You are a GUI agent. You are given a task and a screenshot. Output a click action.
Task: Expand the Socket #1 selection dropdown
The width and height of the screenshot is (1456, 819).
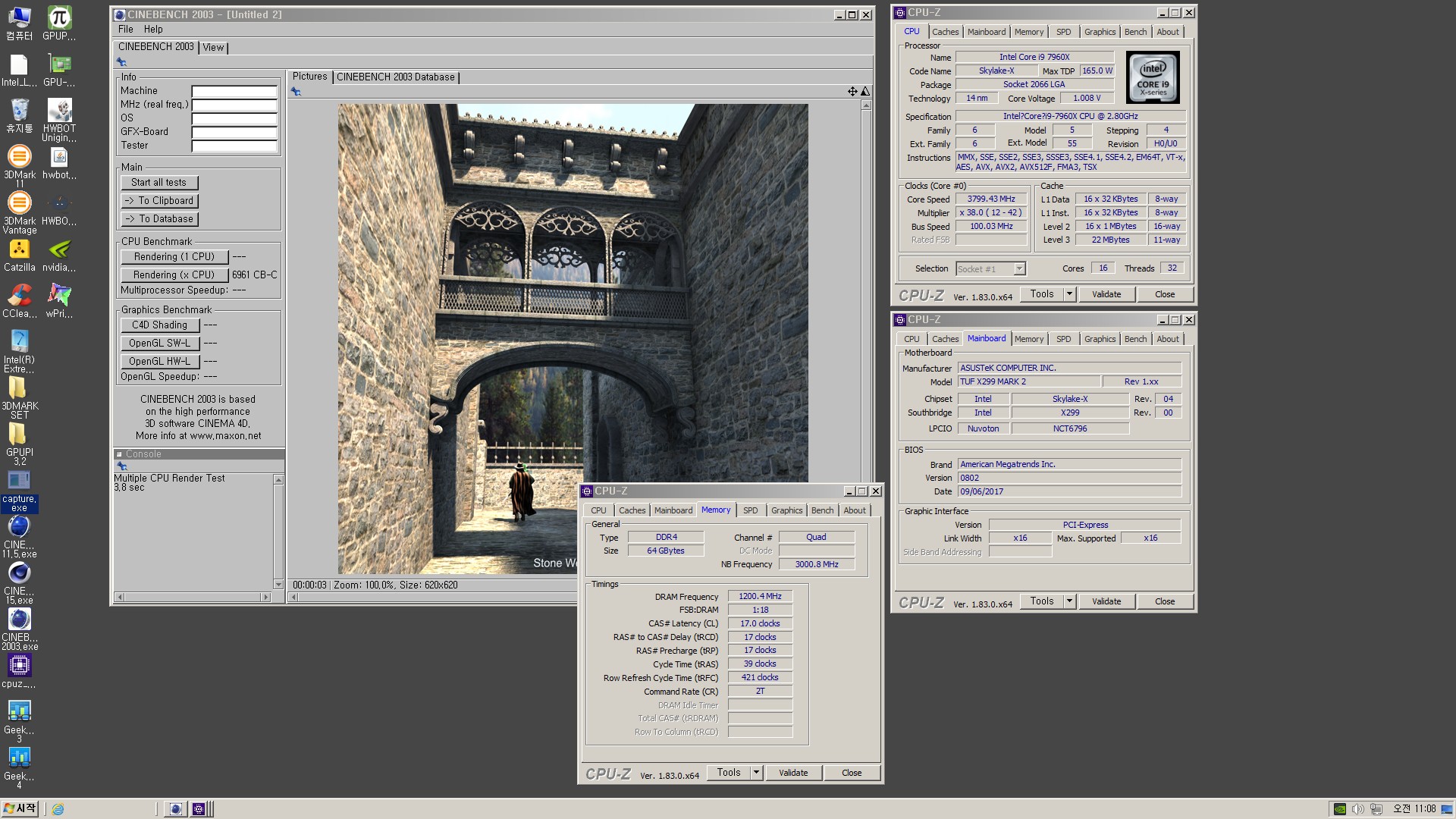(x=1019, y=269)
